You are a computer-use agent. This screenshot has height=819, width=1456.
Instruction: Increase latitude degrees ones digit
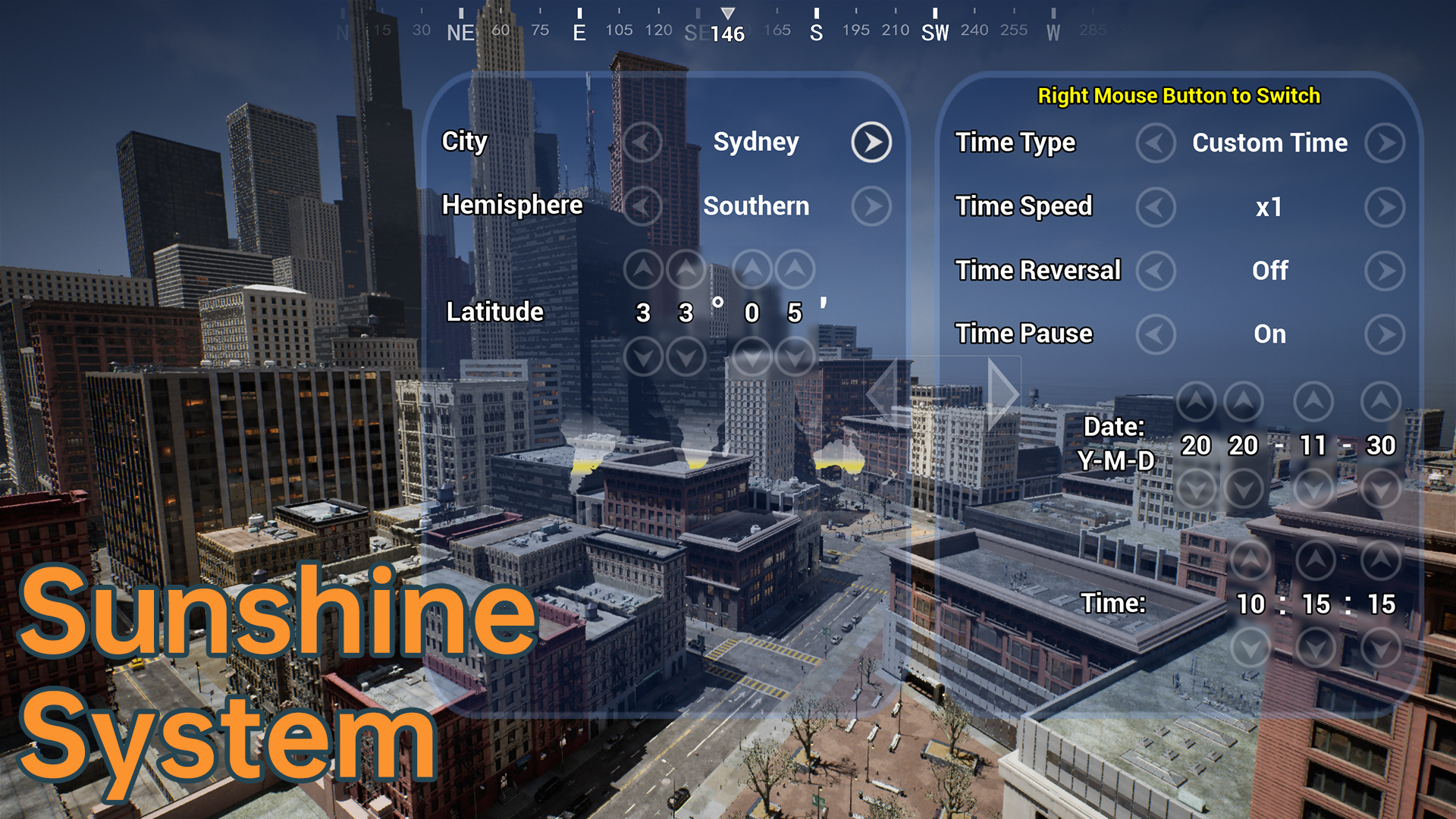(686, 268)
